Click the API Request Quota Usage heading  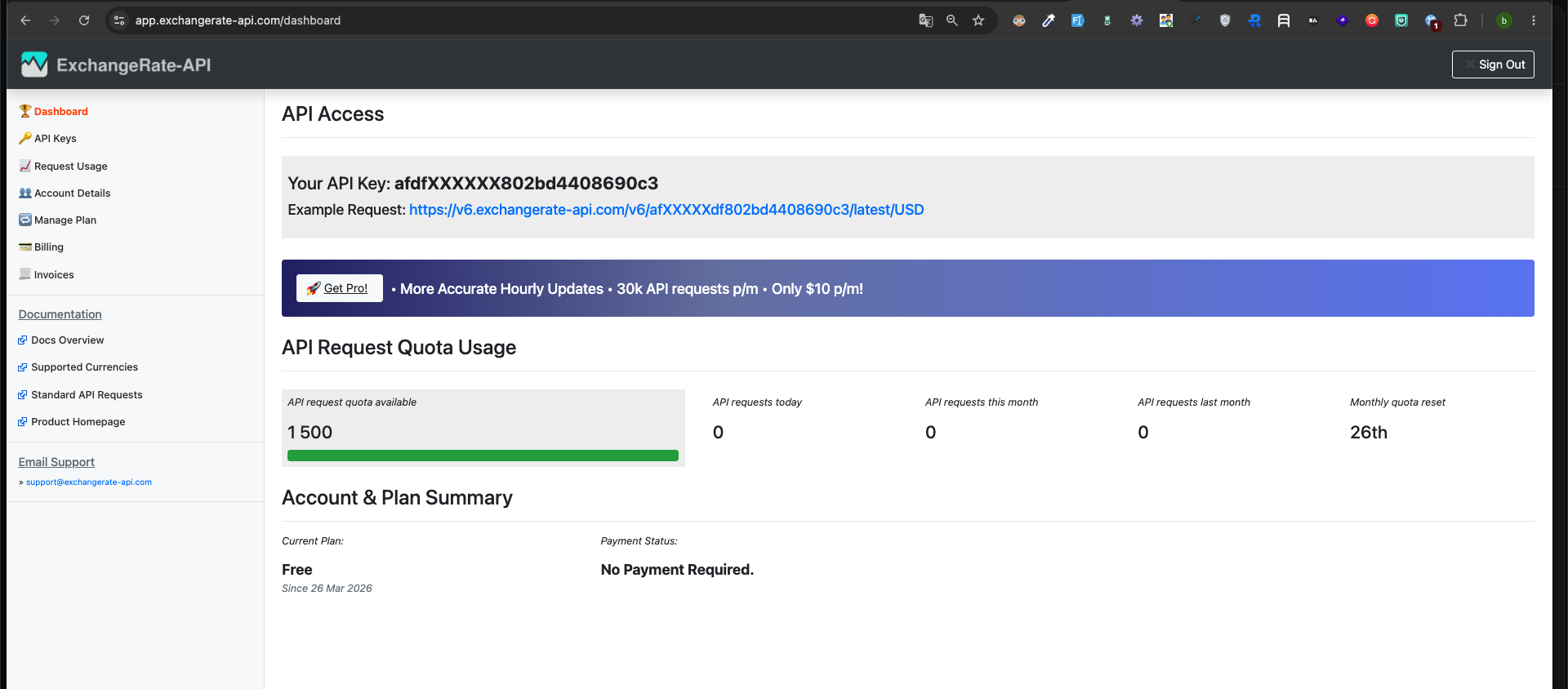(399, 348)
